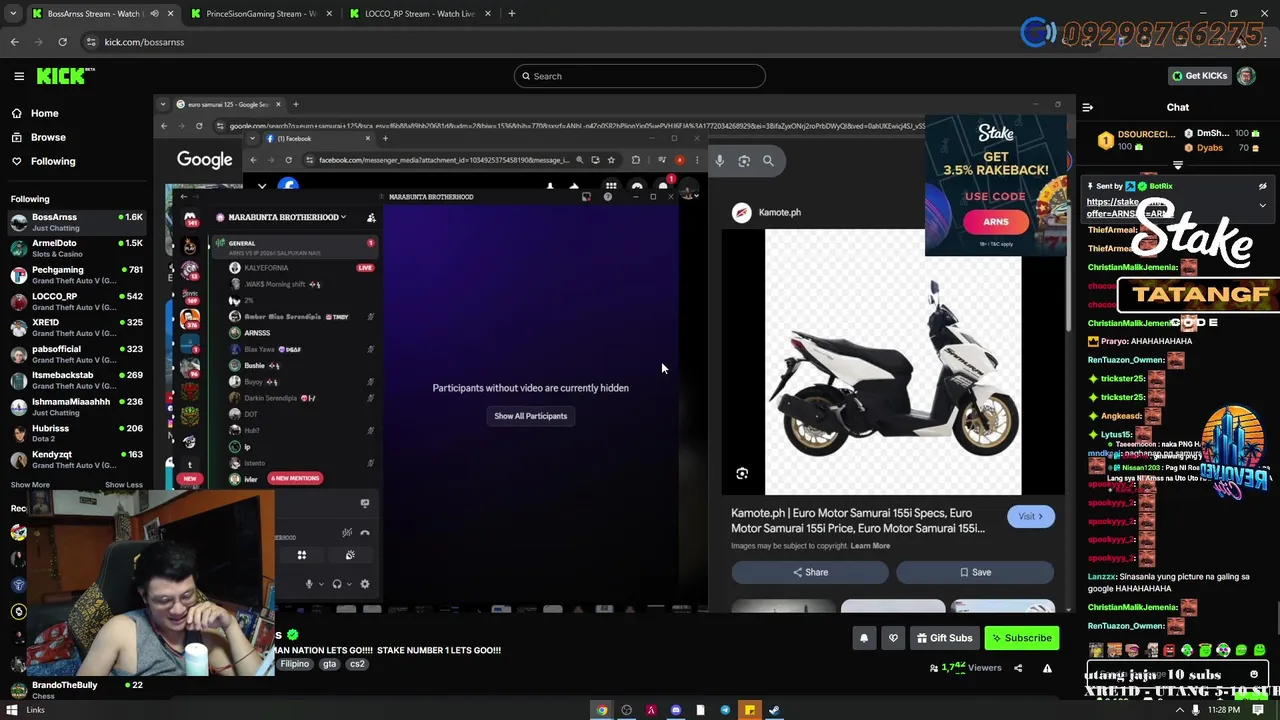Open Discord microphone options arrow
The height and width of the screenshot is (720, 1280).
320,584
